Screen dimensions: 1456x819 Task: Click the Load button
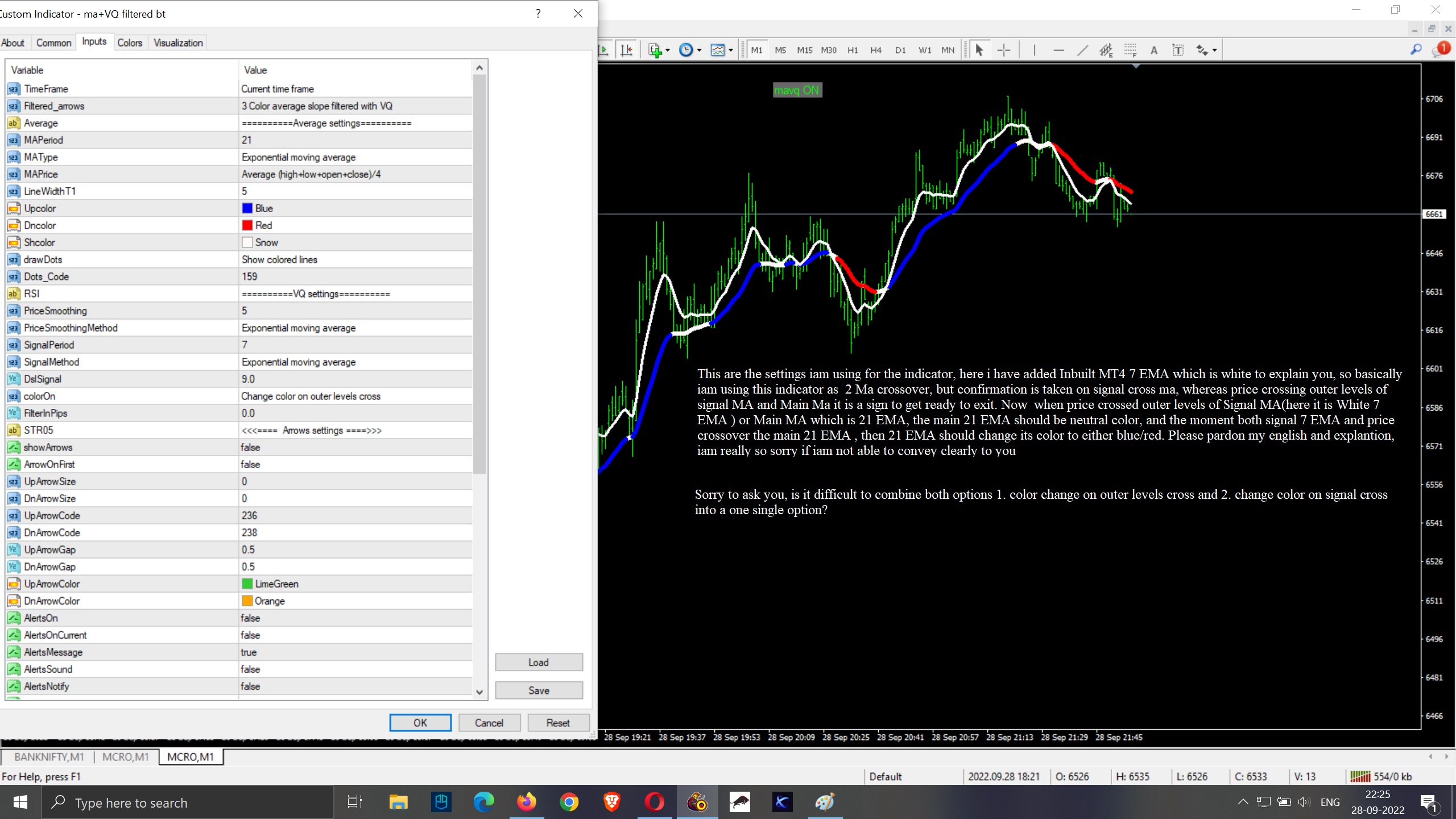coord(538,662)
